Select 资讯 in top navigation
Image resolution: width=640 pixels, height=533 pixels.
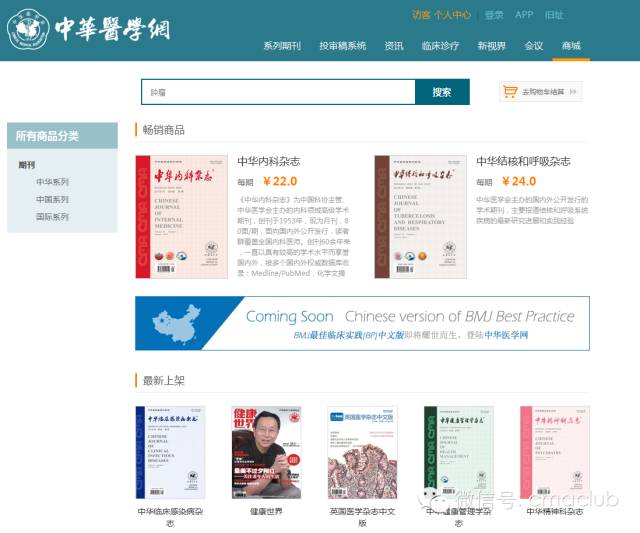[x=394, y=46]
